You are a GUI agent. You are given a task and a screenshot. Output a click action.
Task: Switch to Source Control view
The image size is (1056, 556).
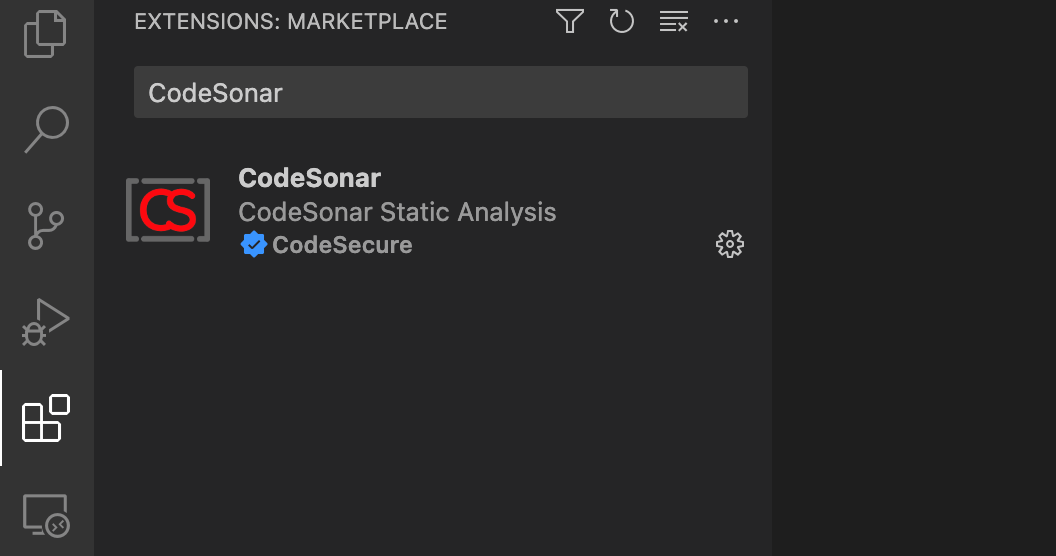tap(46, 225)
